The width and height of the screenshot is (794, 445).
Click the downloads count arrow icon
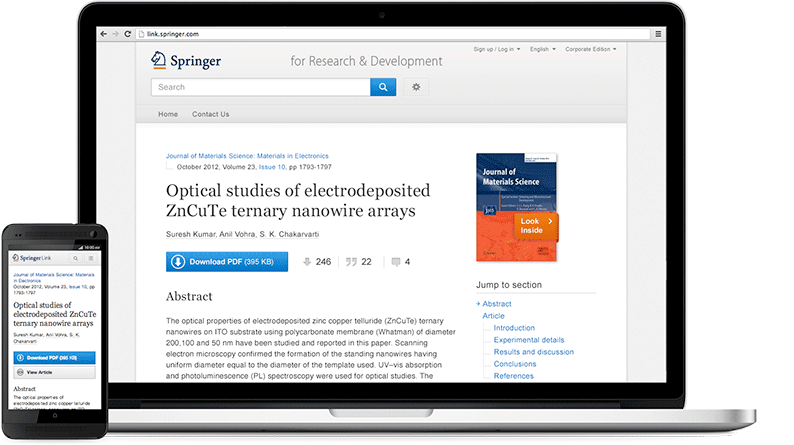[x=307, y=262]
